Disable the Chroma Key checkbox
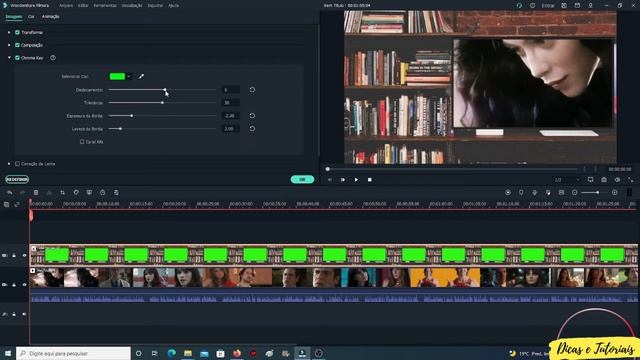 (x=17, y=58)
